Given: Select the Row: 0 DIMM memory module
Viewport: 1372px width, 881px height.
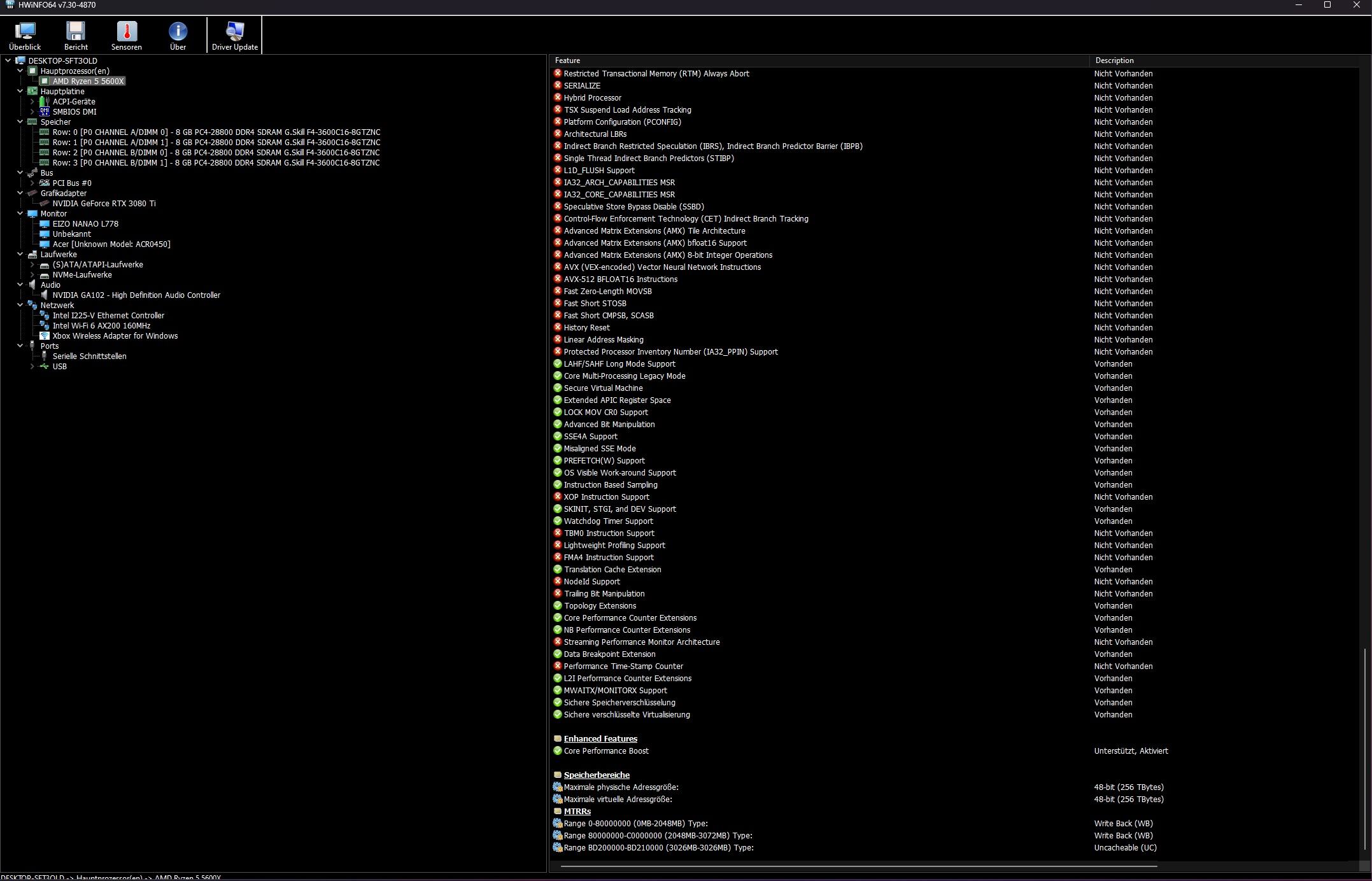Looking at the screenshot, I should [216, 132].
